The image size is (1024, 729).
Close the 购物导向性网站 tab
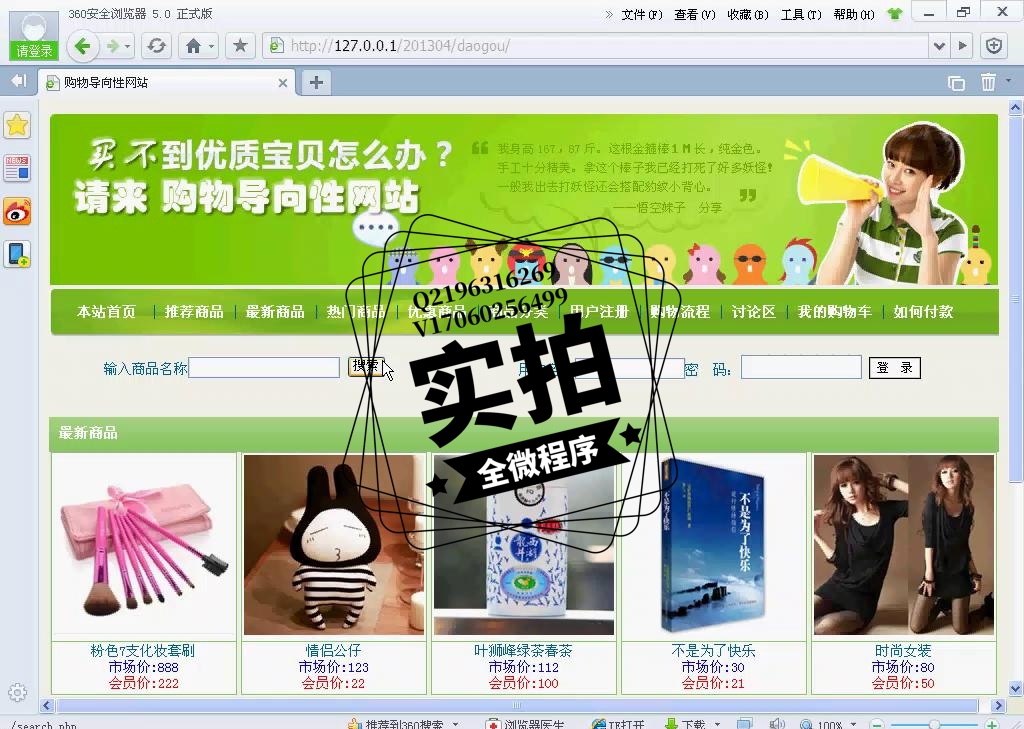pos(283,83)
